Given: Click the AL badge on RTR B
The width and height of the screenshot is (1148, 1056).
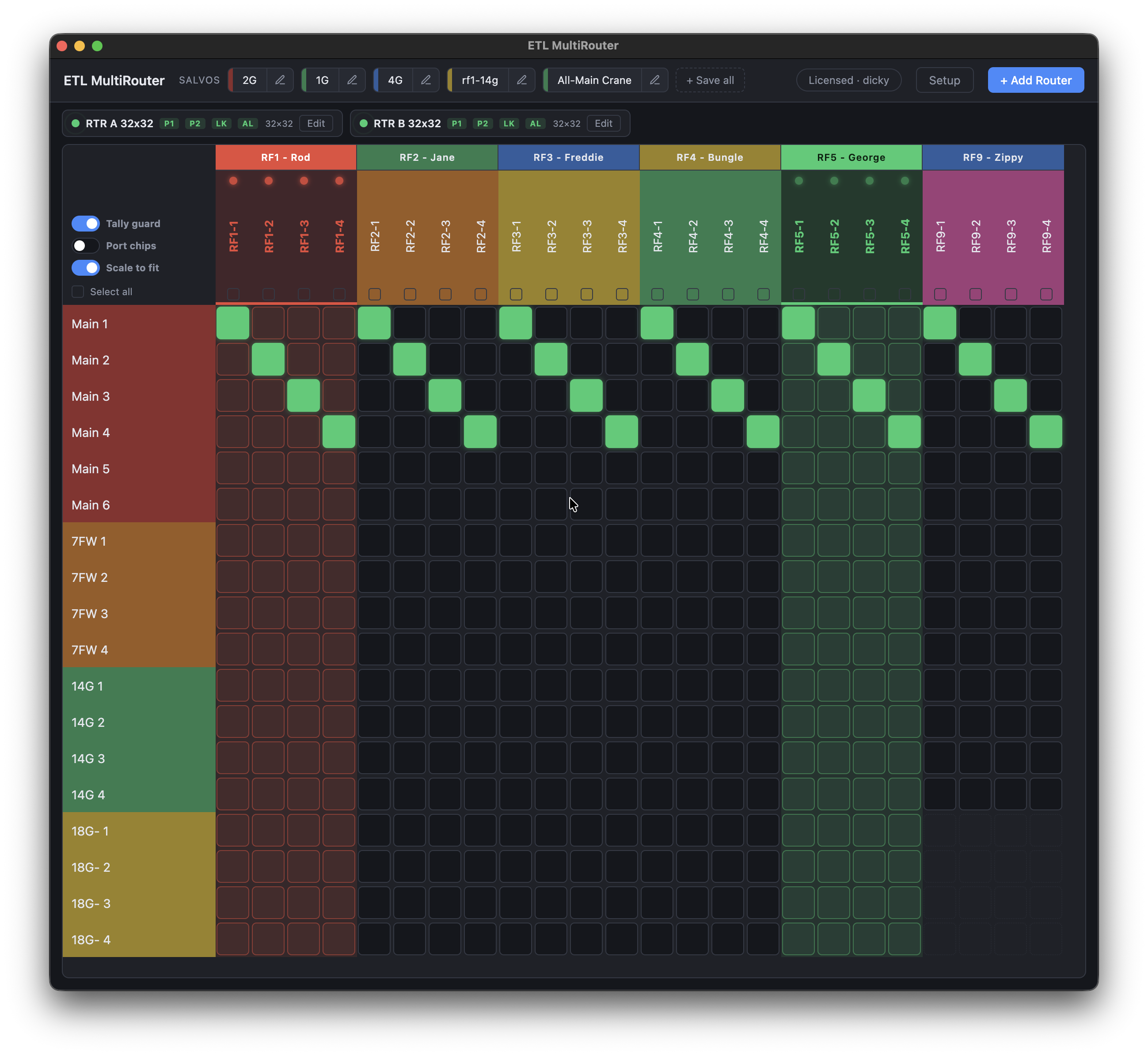Looking at the screenshot, I should tap(536, 123).
